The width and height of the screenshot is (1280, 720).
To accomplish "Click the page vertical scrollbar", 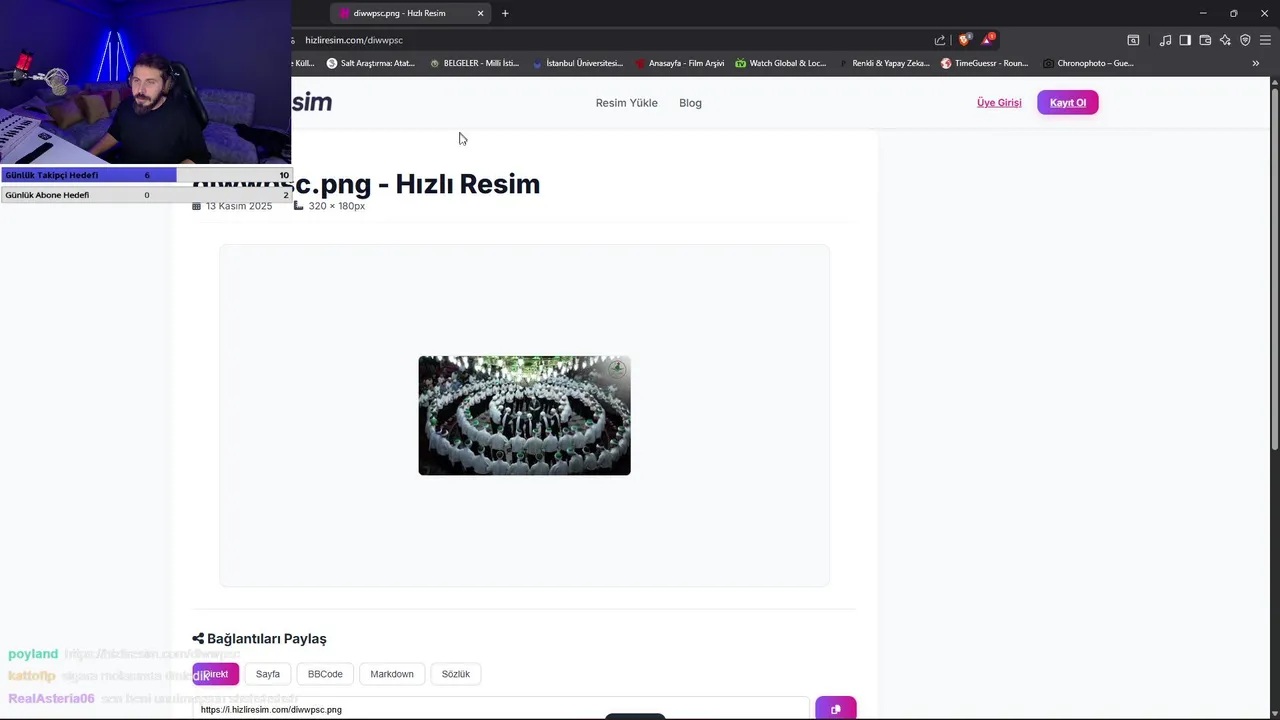I will (1275, 270).
